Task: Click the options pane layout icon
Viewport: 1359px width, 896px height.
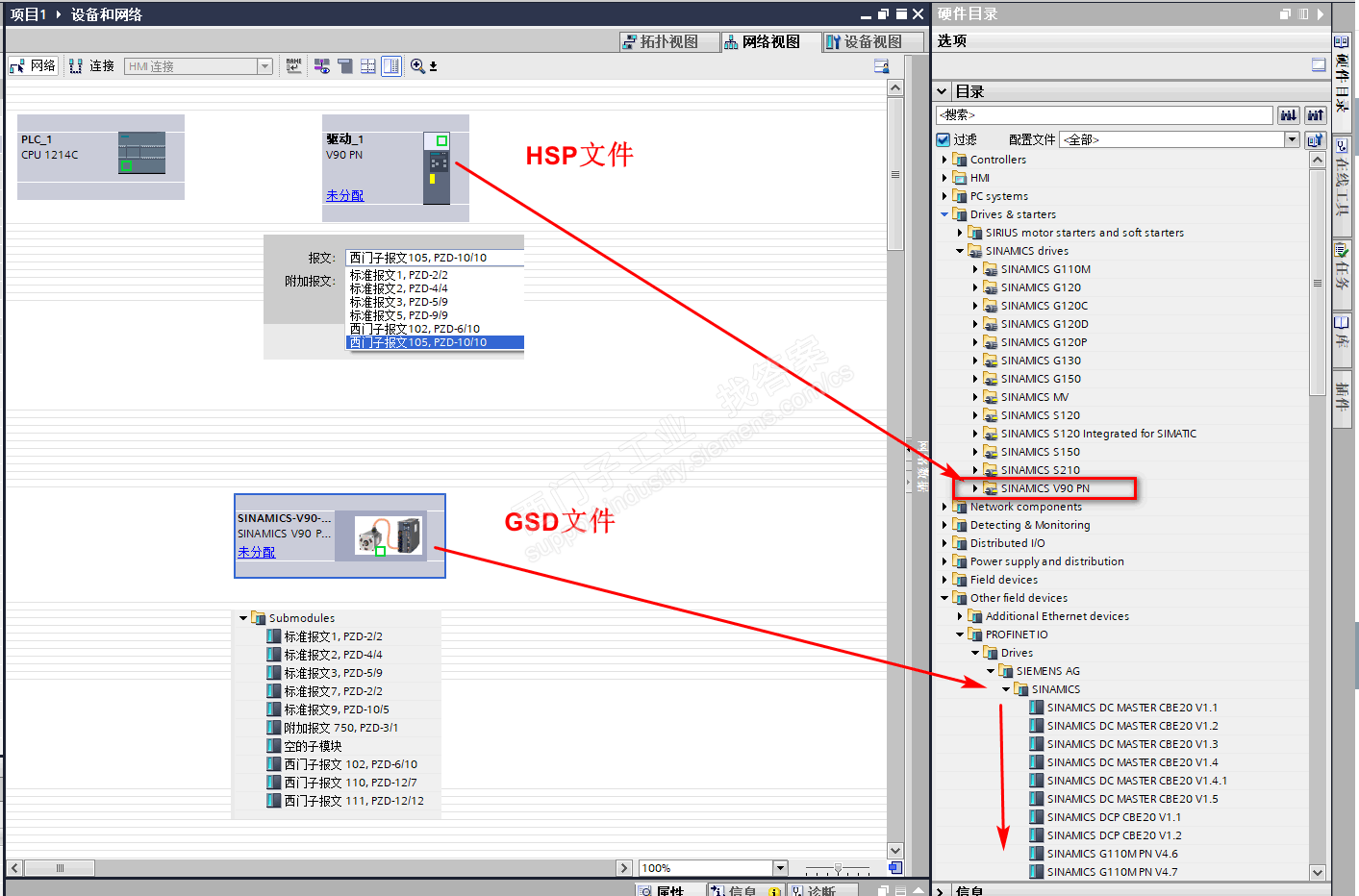Action: click(1319, 65)
